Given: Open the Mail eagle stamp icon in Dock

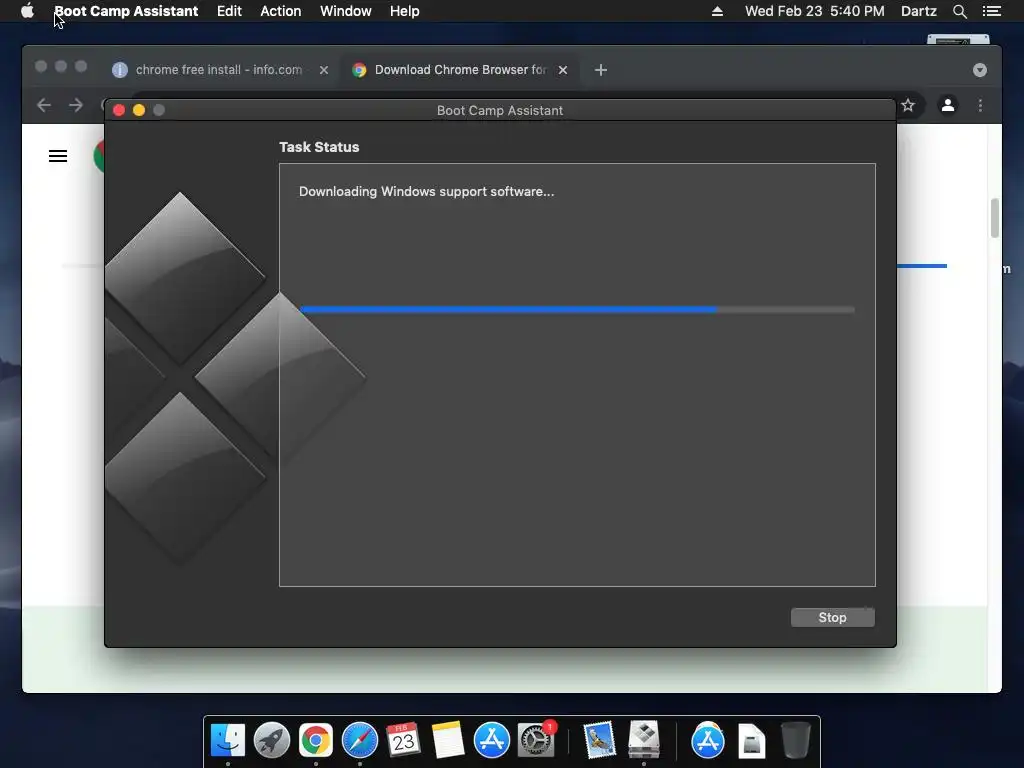Looking at the screenshot, I should click(x=599, y=741).
